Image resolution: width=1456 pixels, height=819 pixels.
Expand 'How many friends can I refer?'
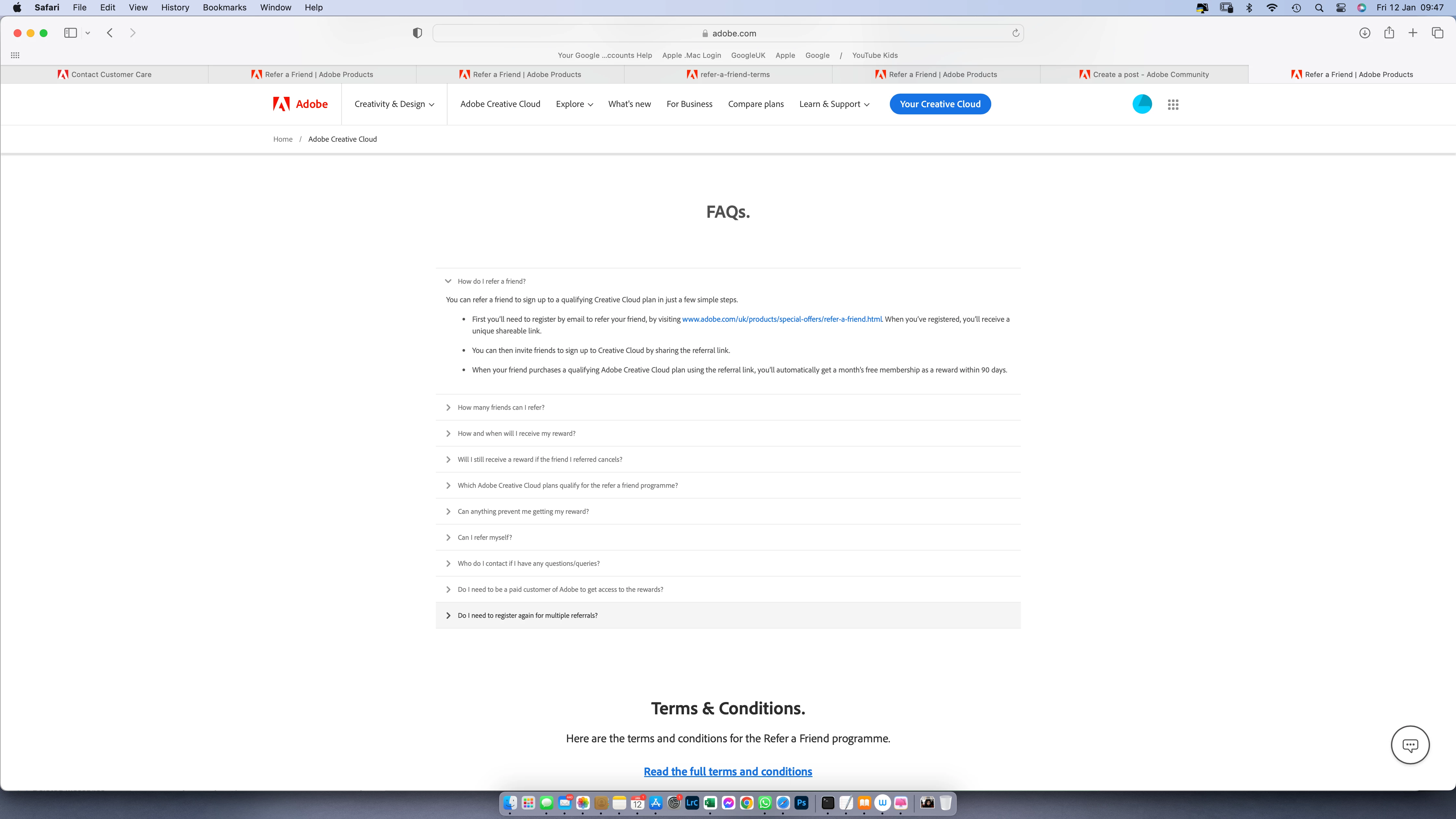(x=501, y=408)
